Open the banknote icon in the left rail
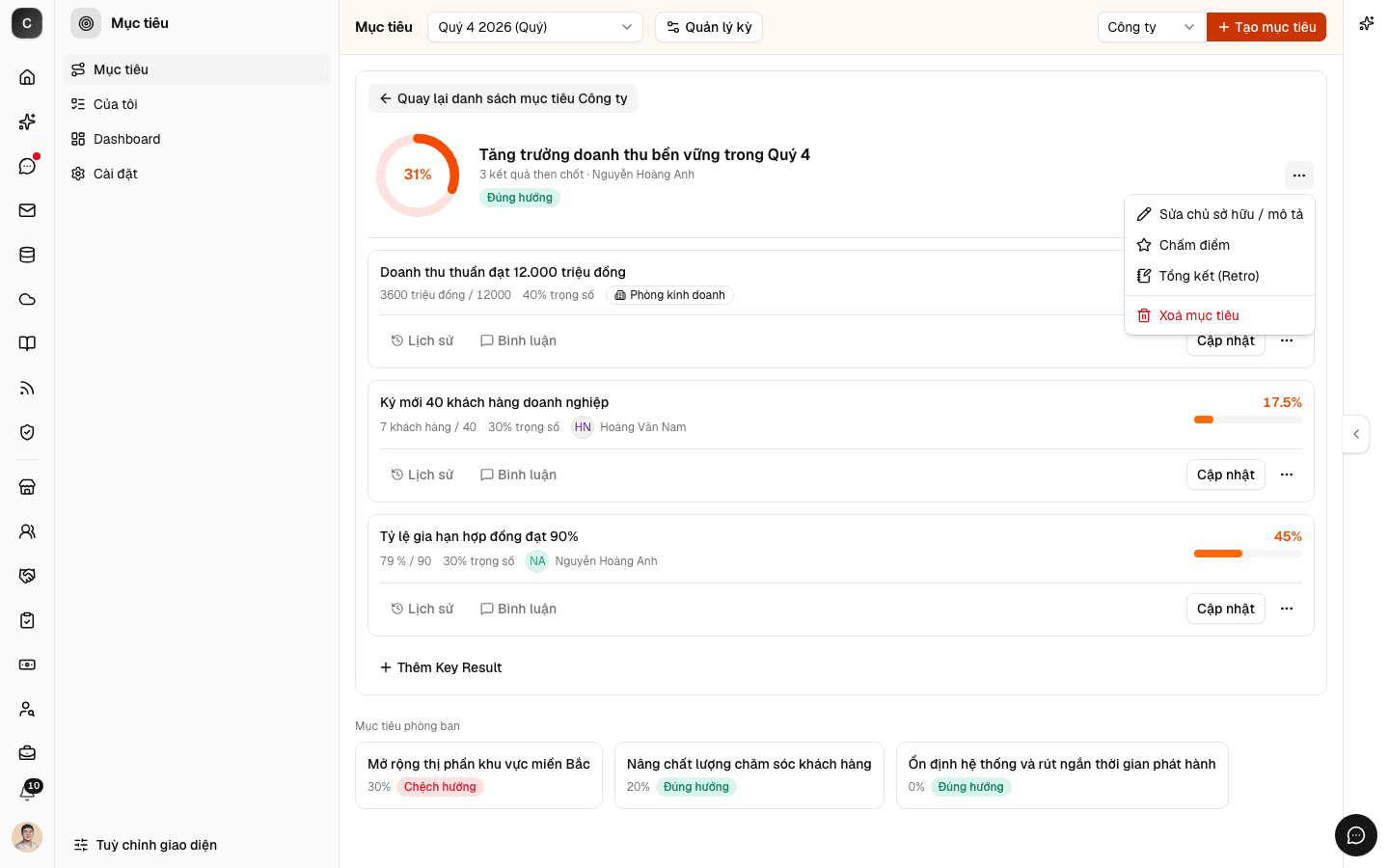 [x=27, y=665]
